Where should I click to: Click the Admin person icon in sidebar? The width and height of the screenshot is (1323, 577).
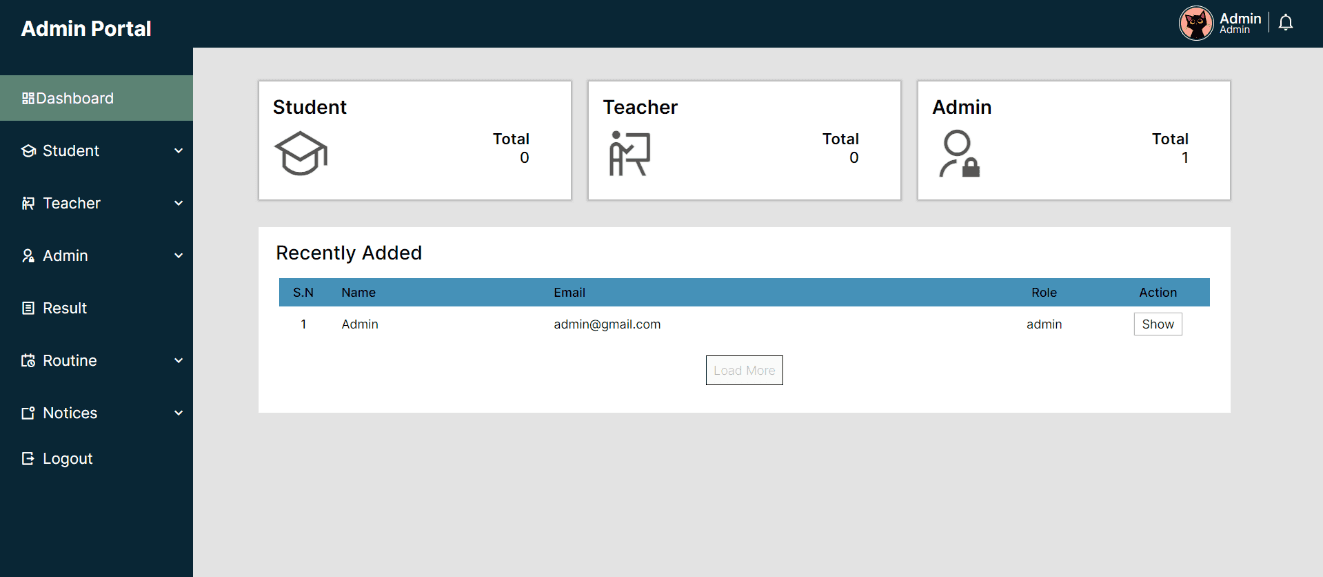coord(27,255)
